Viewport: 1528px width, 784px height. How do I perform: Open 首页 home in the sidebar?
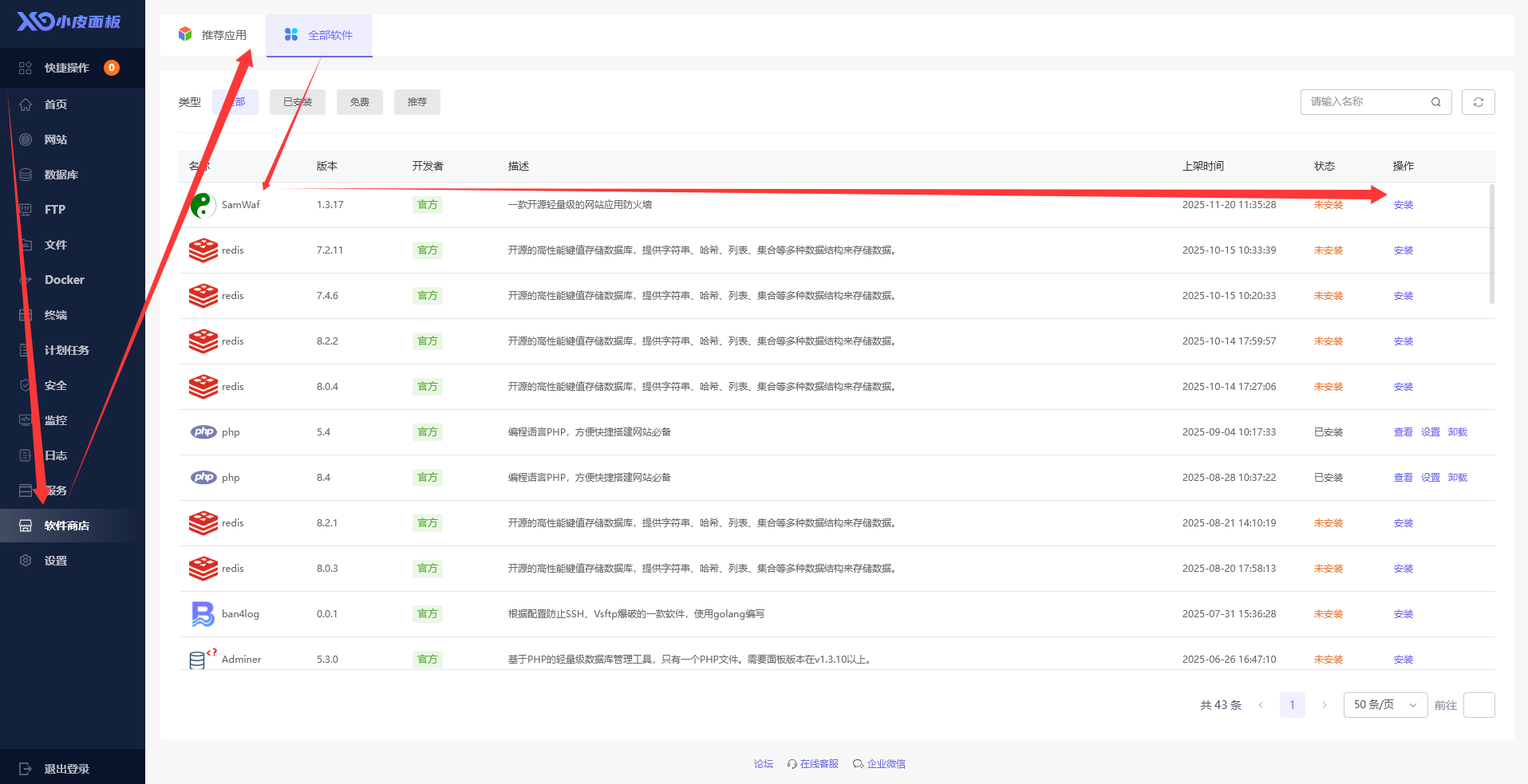[x=55, y=104]
